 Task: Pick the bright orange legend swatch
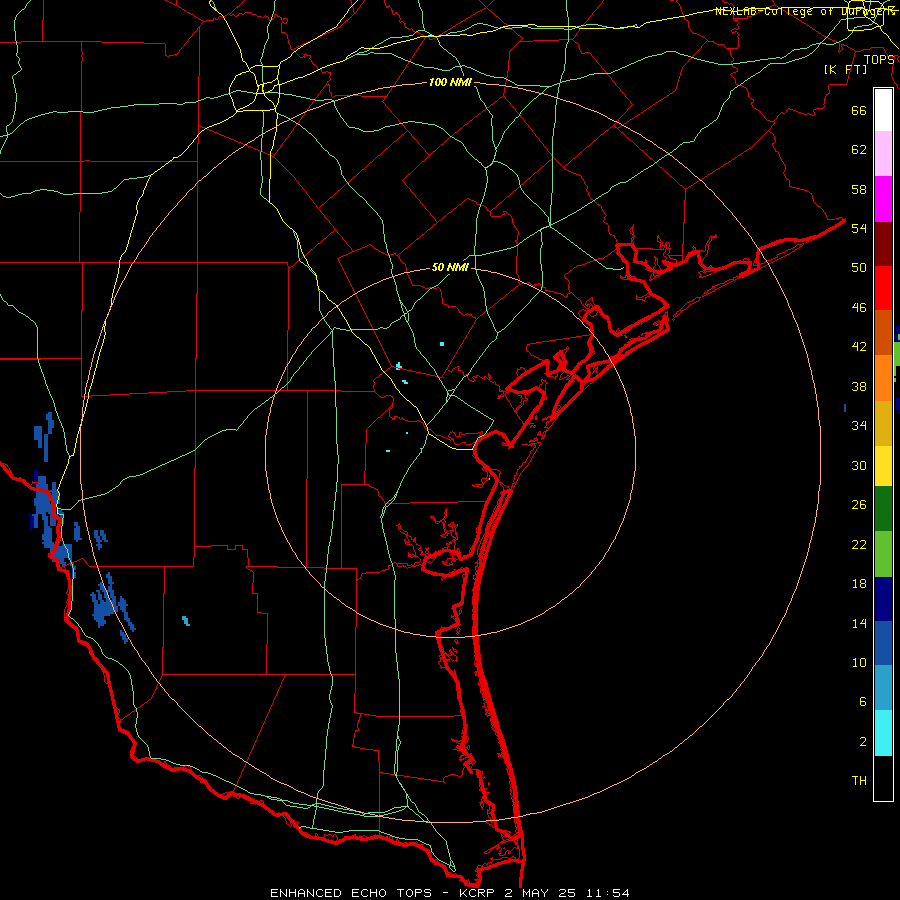(883, 378)
